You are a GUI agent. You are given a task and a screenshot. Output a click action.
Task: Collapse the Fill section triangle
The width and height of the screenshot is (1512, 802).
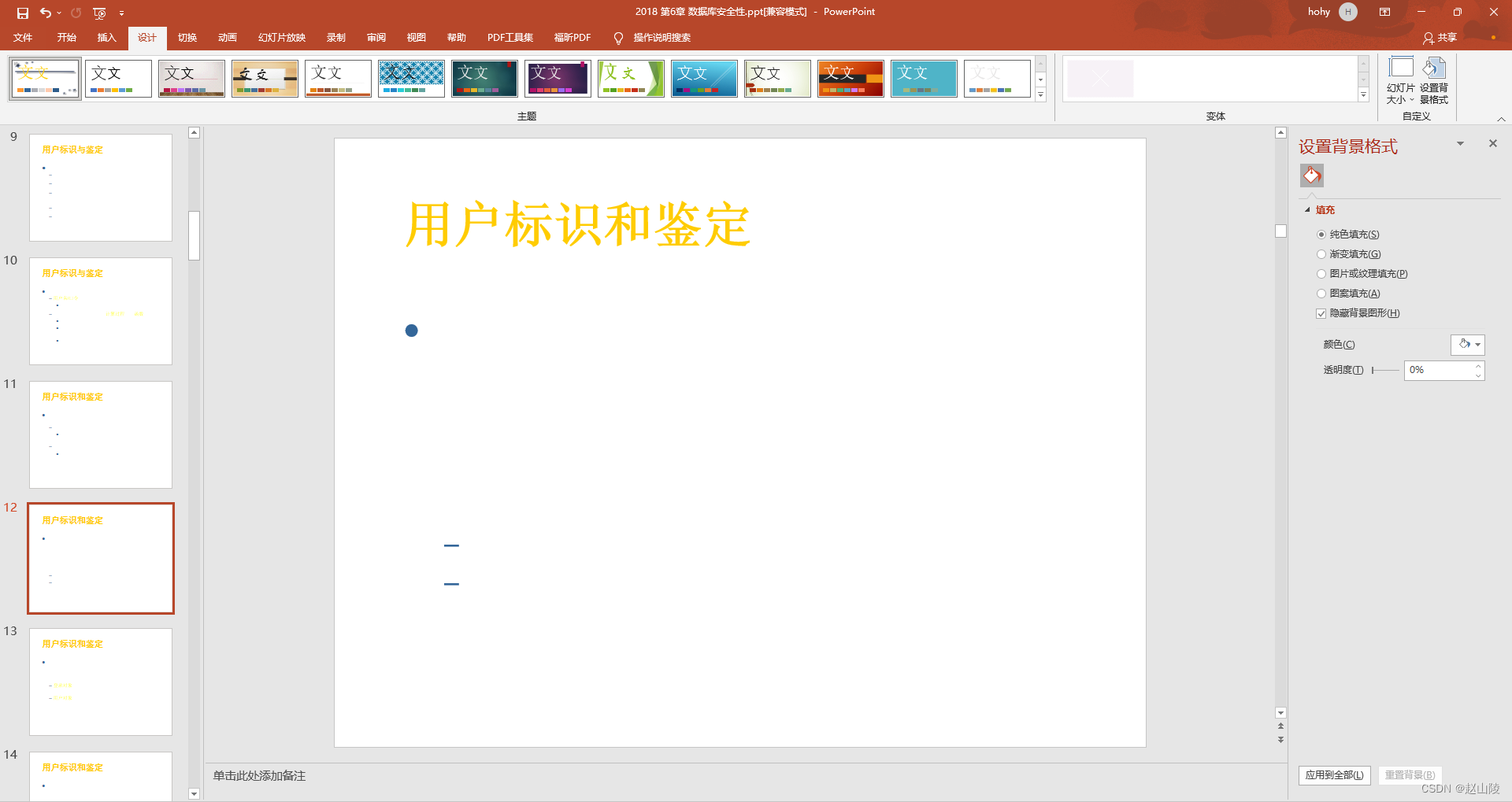1308,209
